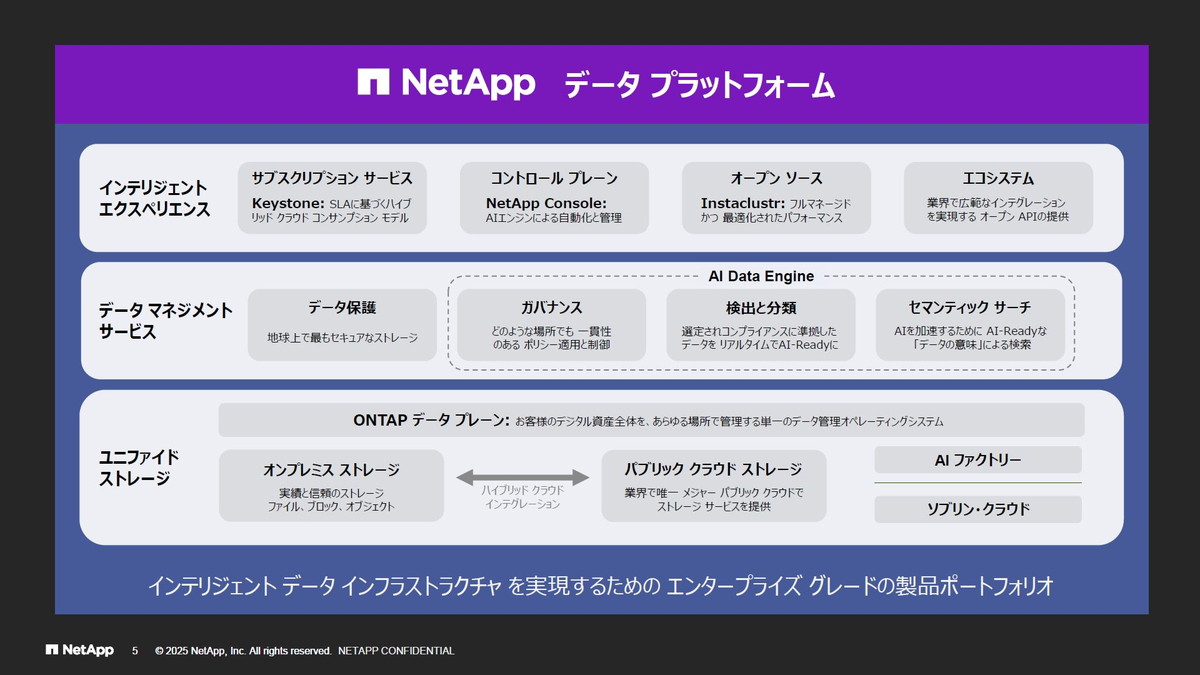Select the インテリジェント エクスペリエンス row label
The image size is (1200, 675).
point(155,195)
